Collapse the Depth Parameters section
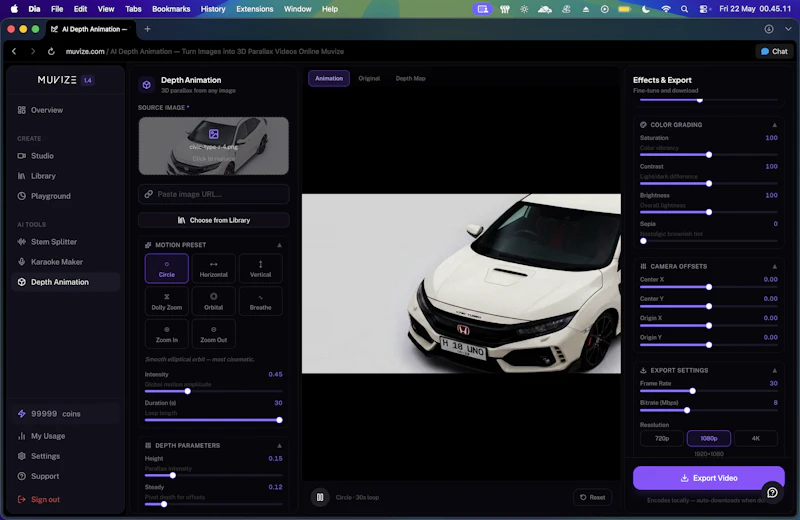Screen dimensions: 800x520 pyautogui.click(x=279, y=445)
